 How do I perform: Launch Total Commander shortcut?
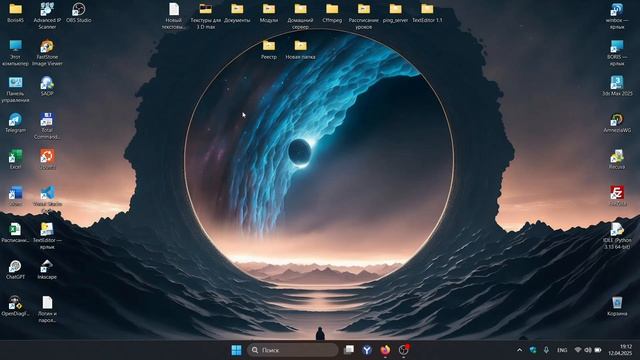coord(47,126)
